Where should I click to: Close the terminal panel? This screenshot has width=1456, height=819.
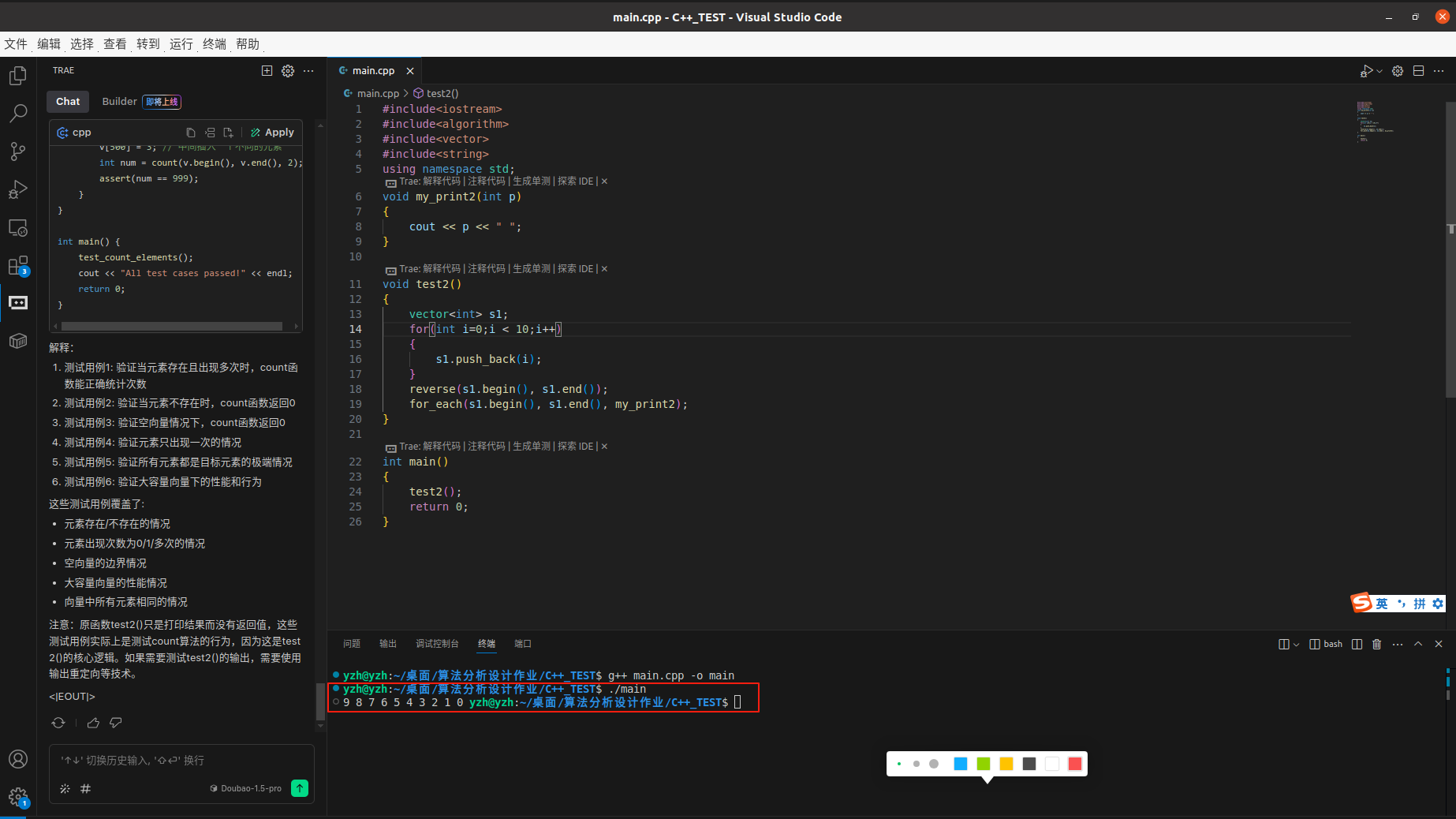1439,645
